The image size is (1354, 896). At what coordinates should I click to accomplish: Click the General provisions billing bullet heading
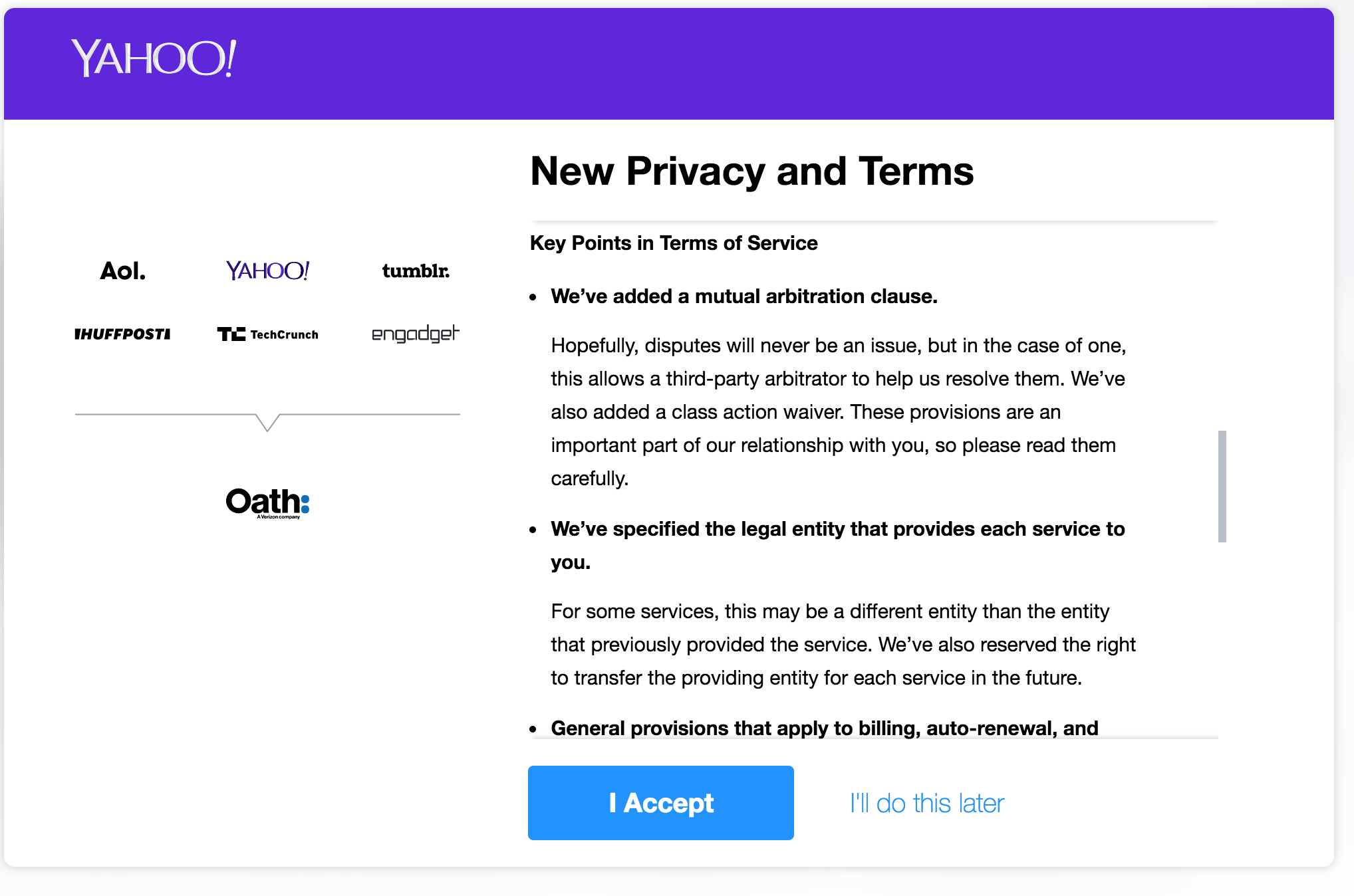[x=825, y=728]
